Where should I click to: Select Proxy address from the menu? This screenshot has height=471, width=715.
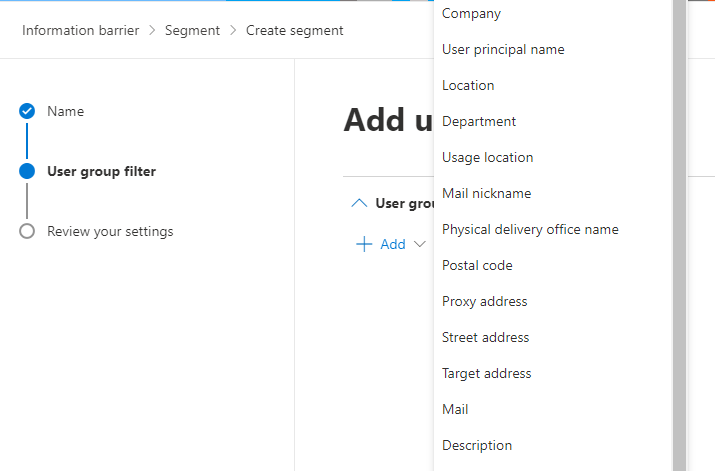(484, 301)
